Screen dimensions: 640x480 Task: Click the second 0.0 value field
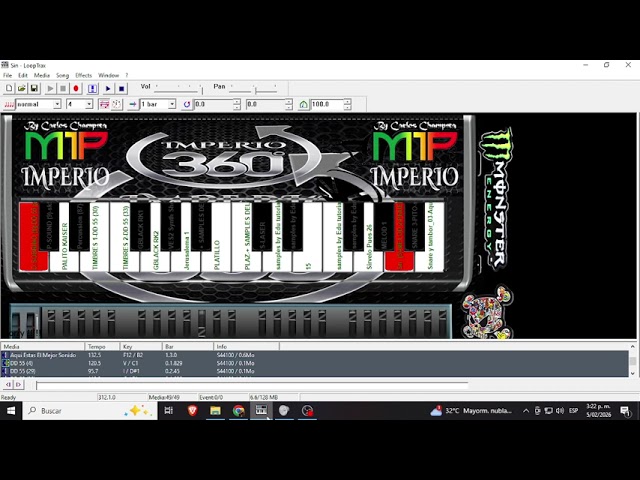[265, 104]
